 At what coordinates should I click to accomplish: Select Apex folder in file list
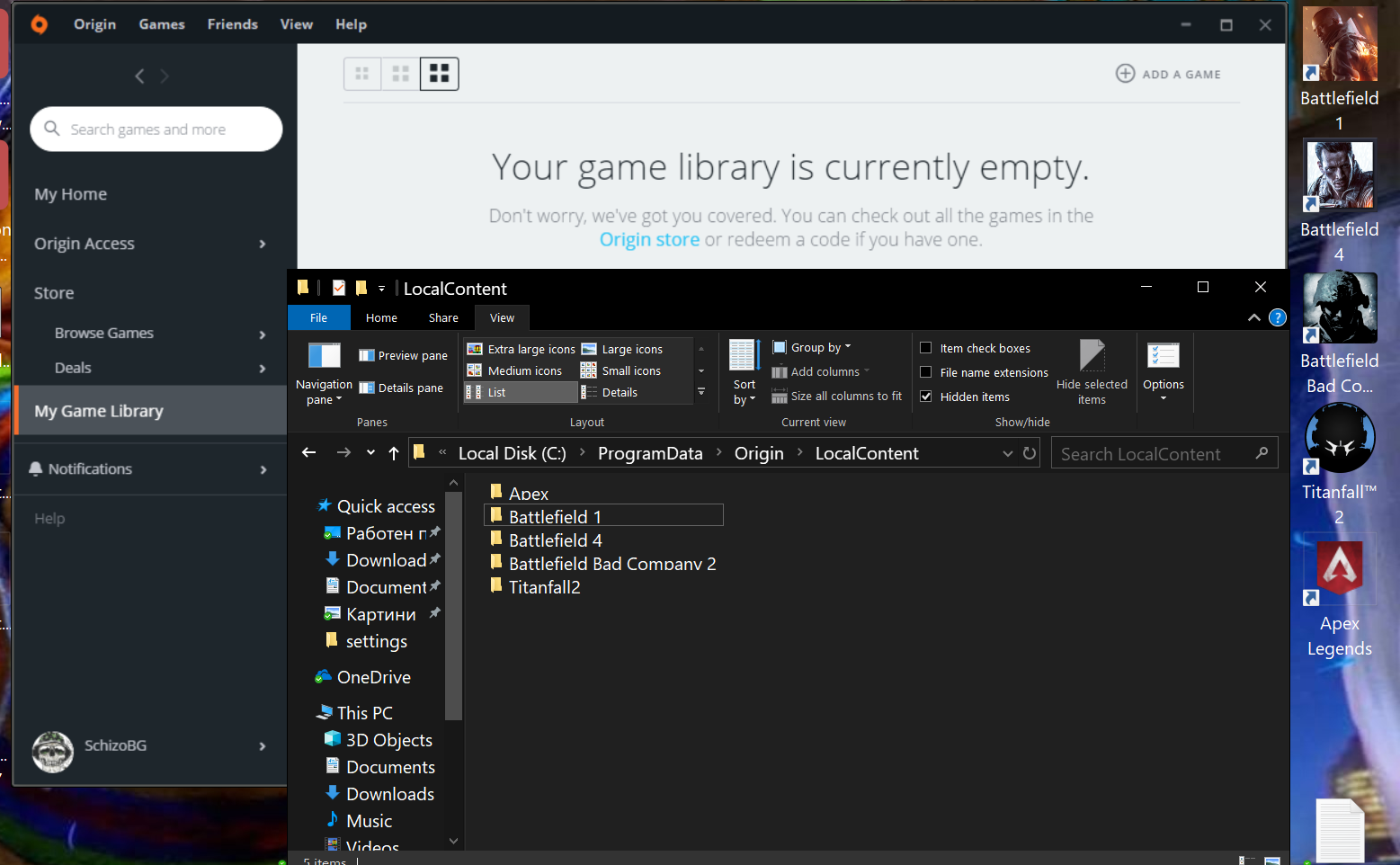pos(520,493)
